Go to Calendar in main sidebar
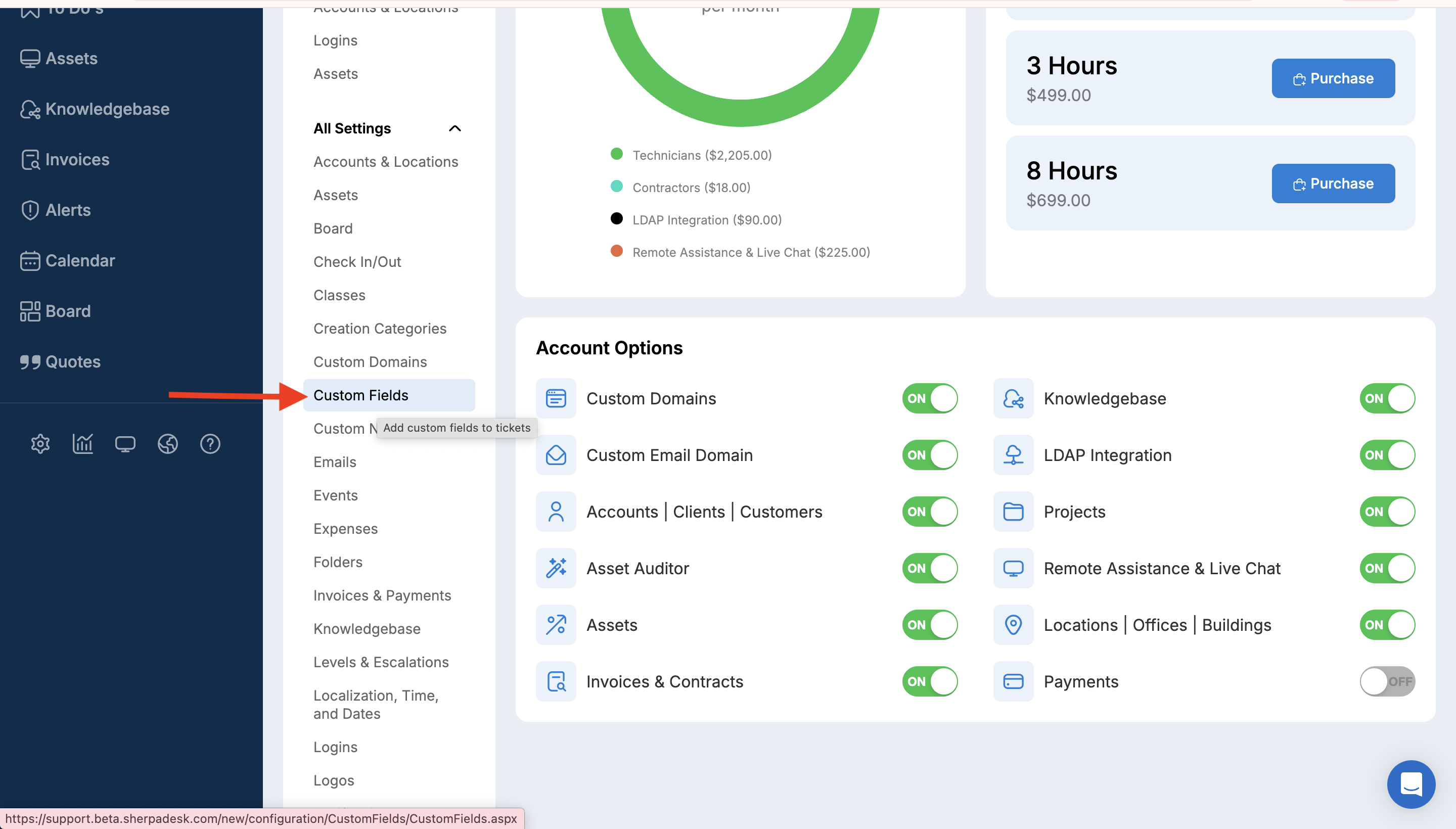Viewport: 1456px width, 829px height. pyautogui.click(x=80, y=261)
